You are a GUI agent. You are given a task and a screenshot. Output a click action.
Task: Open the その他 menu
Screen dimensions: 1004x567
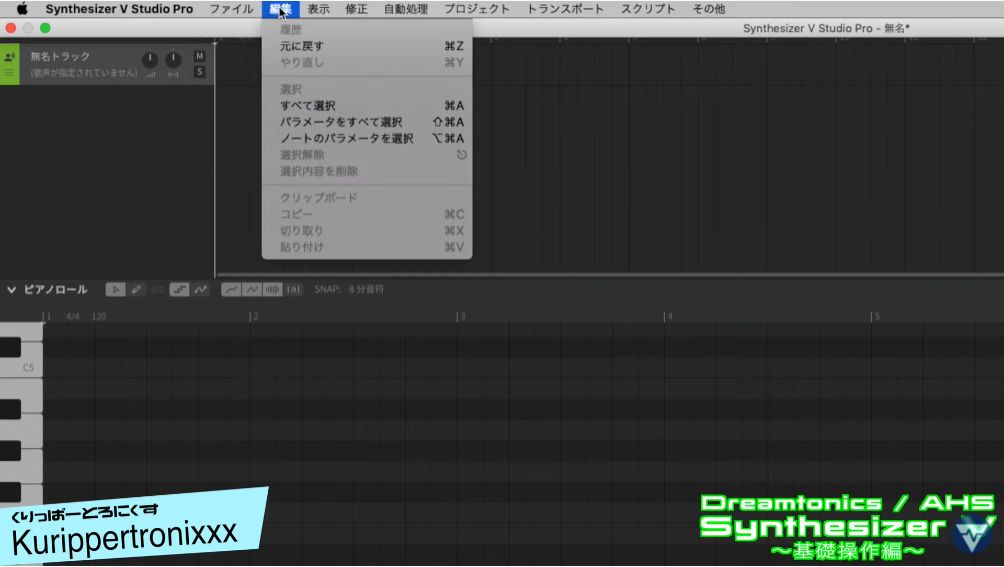pos(709,9)
